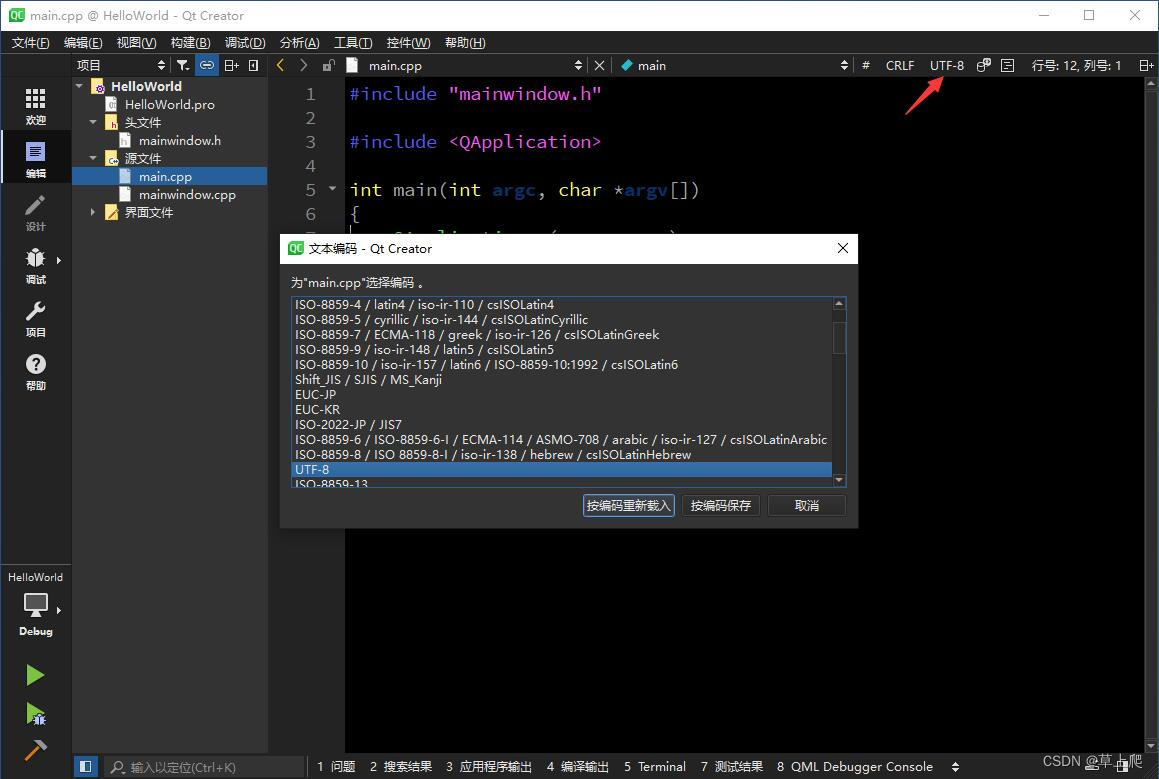
Task: Click the green Run button
Action: (x=35, y=675)
